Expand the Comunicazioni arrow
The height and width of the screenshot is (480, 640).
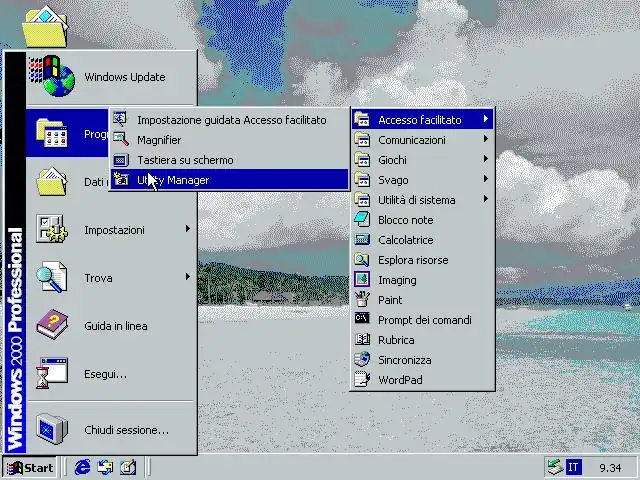485,139
